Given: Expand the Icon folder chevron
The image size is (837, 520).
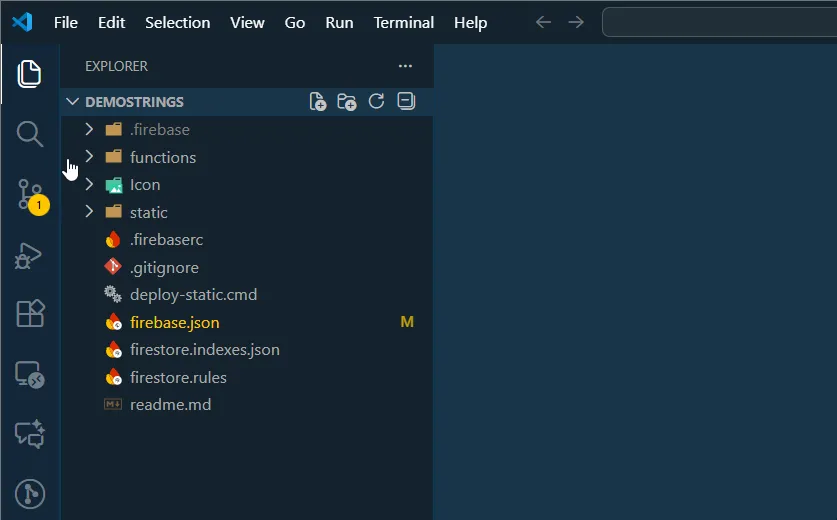Looking at the screenshot, I should (x=89, y=184).
